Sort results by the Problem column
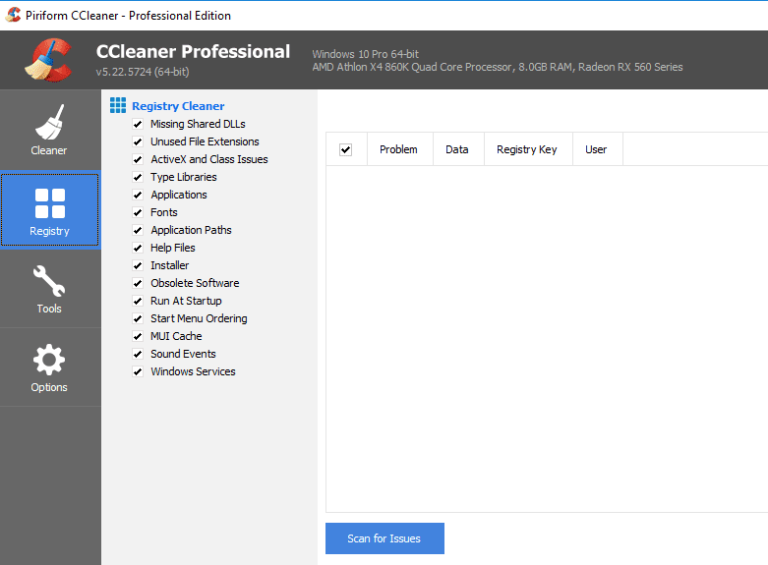768x565 pixels. pos(398,150)
